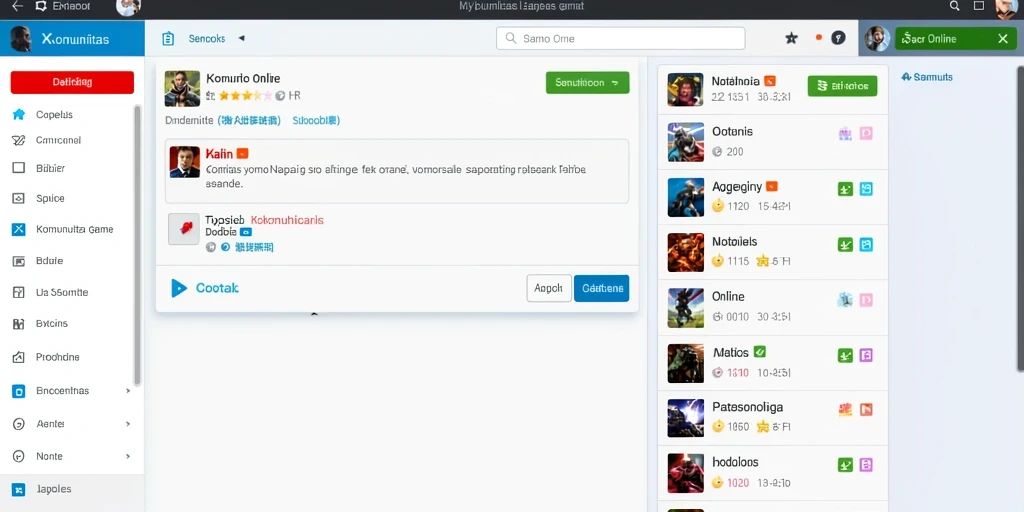
Task: Select the Bxtcins sidebar icon
Action: (x=19, y=323)
